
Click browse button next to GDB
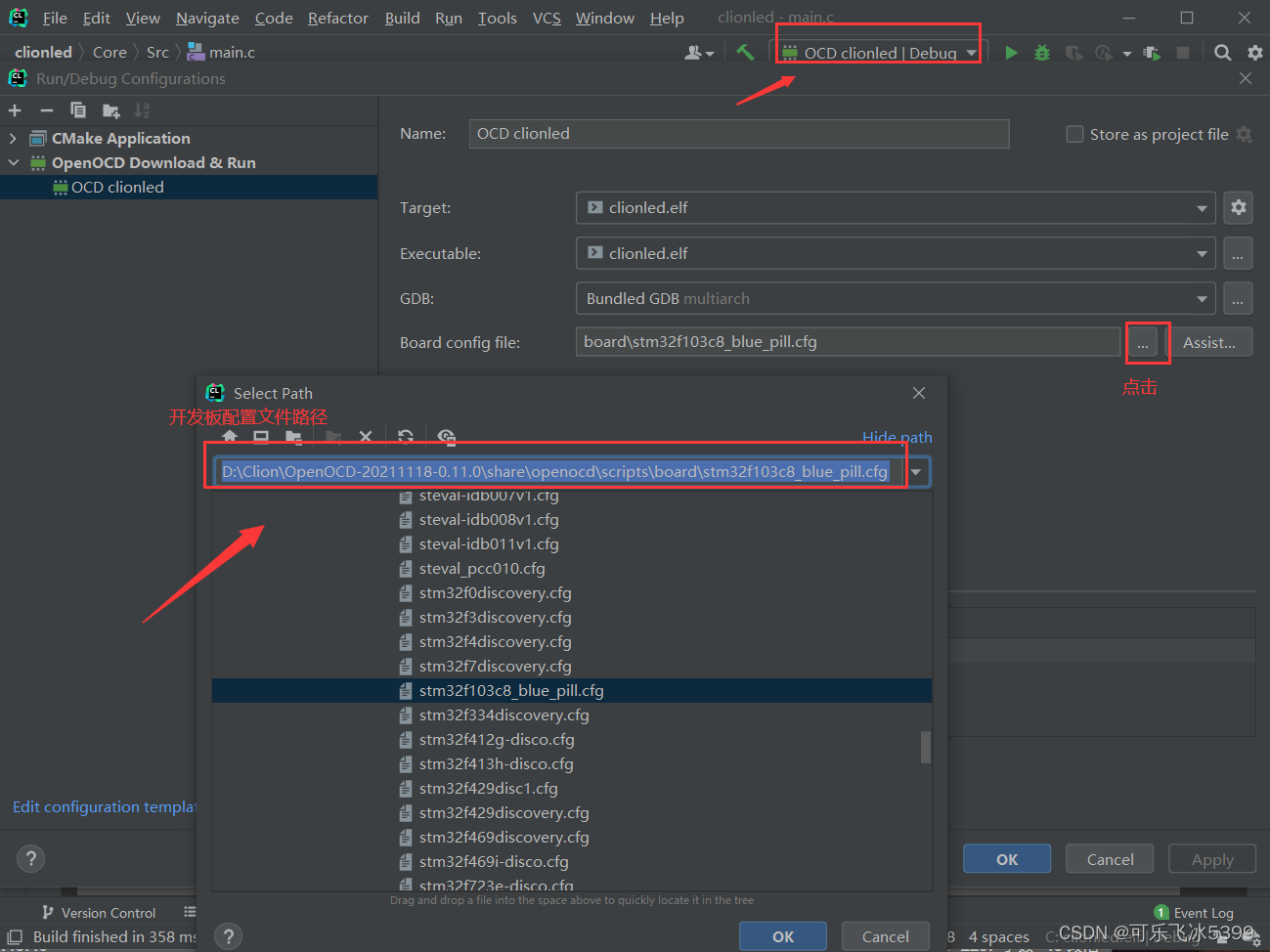[1238, 299]
